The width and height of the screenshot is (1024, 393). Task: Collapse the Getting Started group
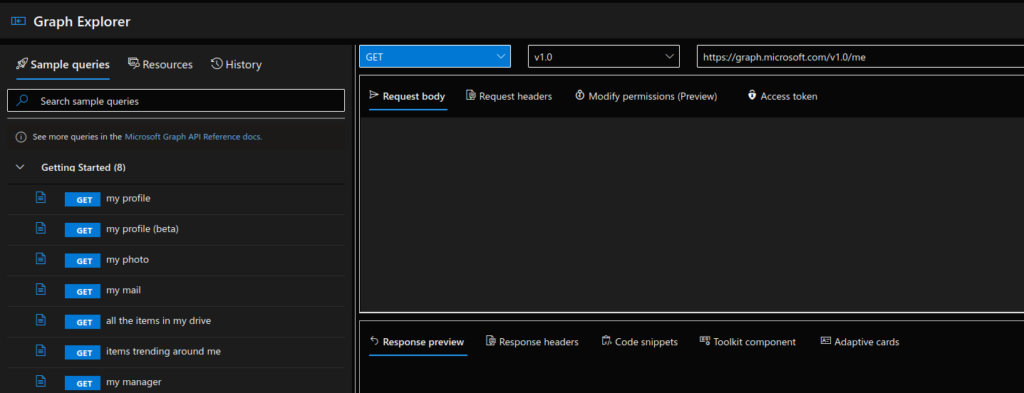point(20,168)
